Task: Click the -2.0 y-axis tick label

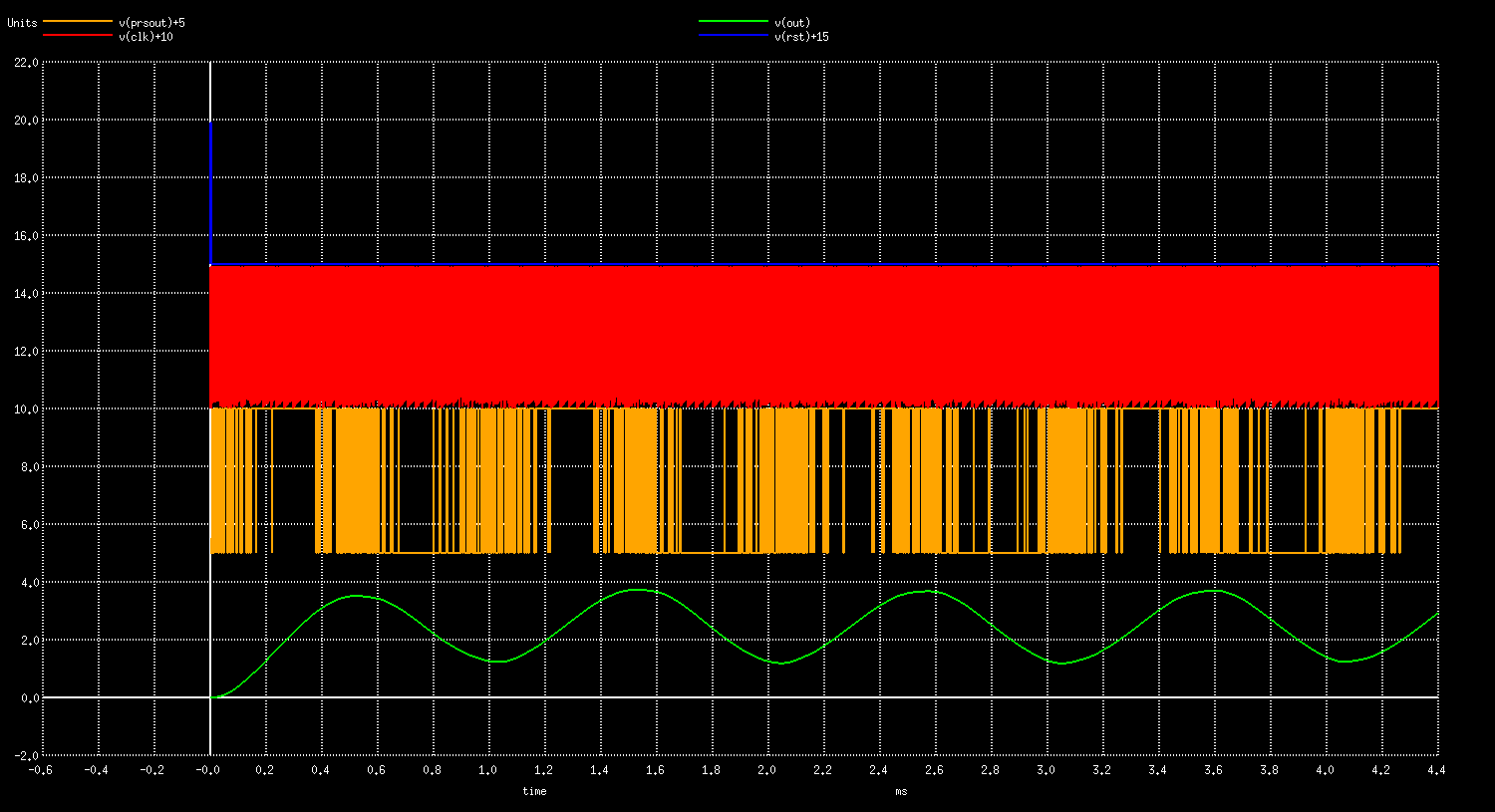Action: point(27,756)
